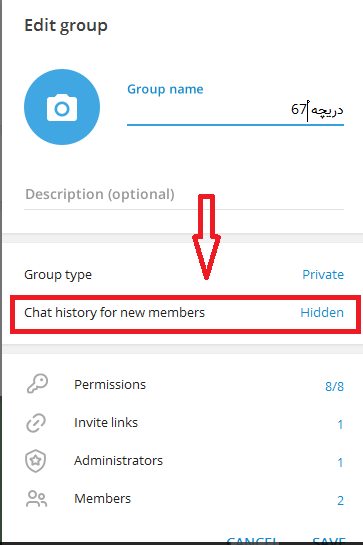Viewport: 363px width, 545px height.
Task: Click the Edit group title
Action: click(66, 26)
